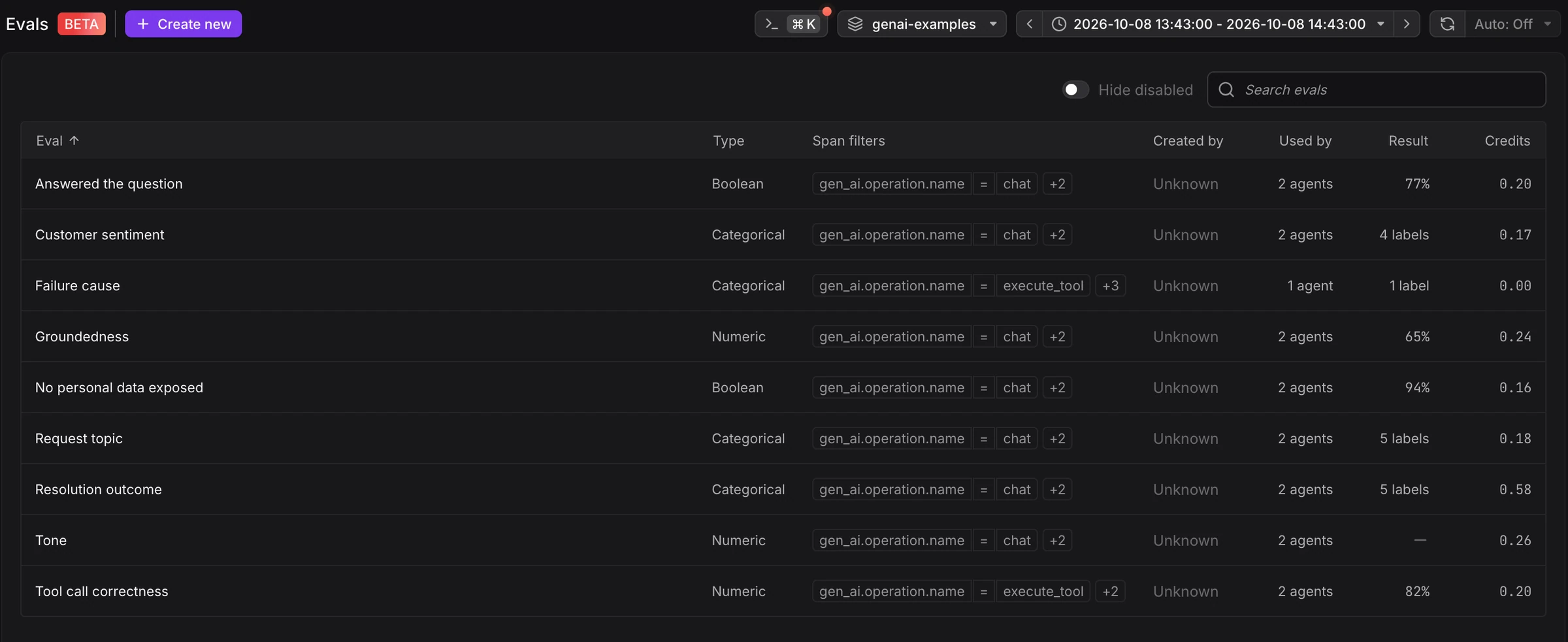This screenshot has width=1568, height=642.
Task: Open the Tool call correctness eval
Action: tap(102, 592)
